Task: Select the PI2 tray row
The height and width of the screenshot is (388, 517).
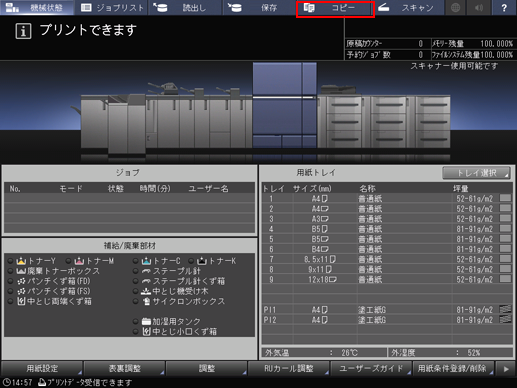Action: pyautogui.click(x=387, y=320)
